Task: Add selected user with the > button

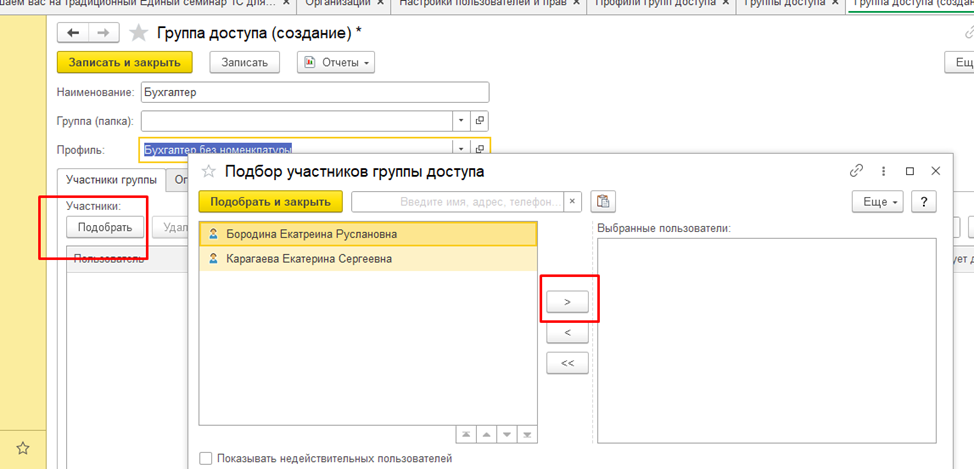Action: 567,301
